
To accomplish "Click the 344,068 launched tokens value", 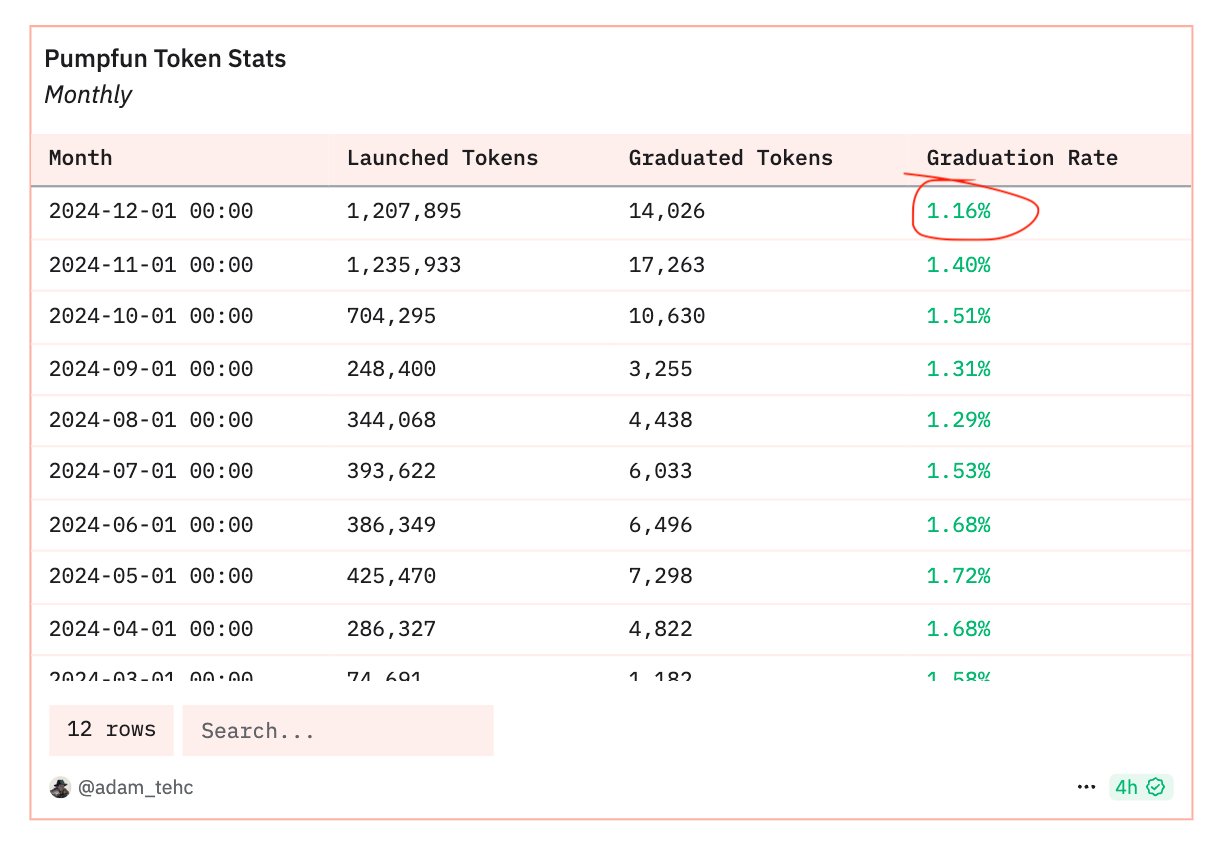I will coord(391,420).
